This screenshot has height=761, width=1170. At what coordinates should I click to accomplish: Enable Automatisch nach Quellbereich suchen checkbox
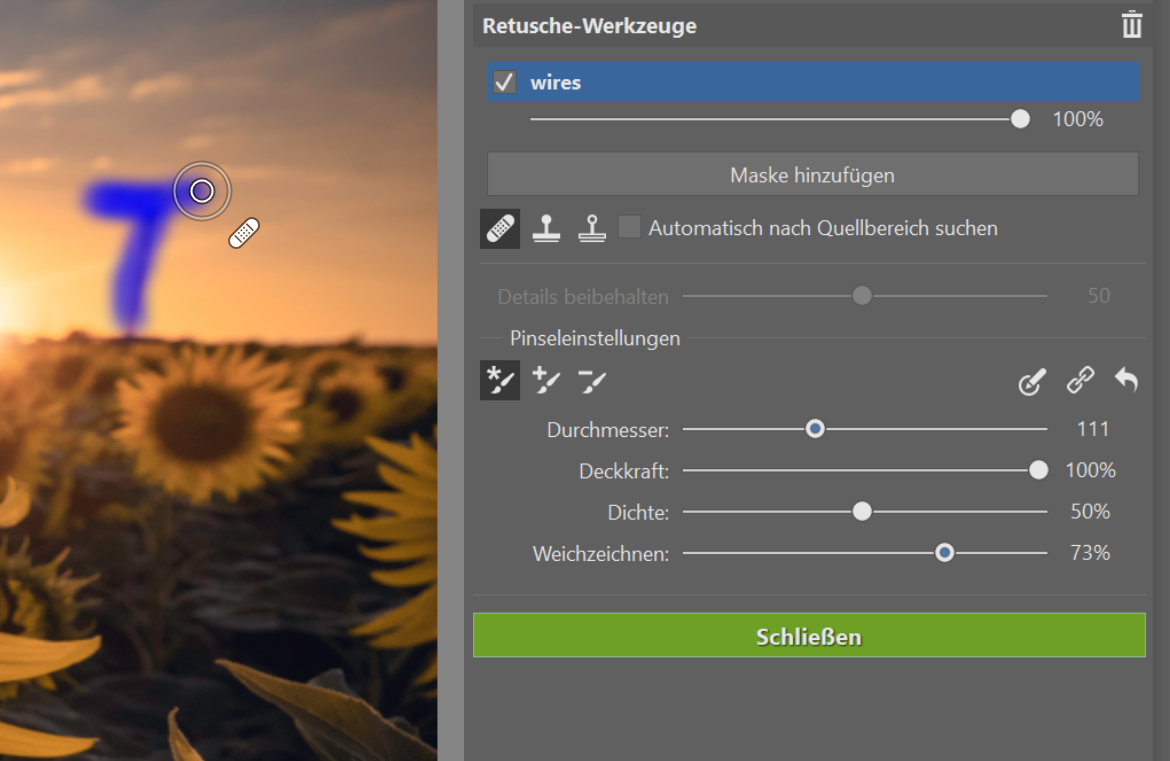pyautogui.click(x=630, y=227)
